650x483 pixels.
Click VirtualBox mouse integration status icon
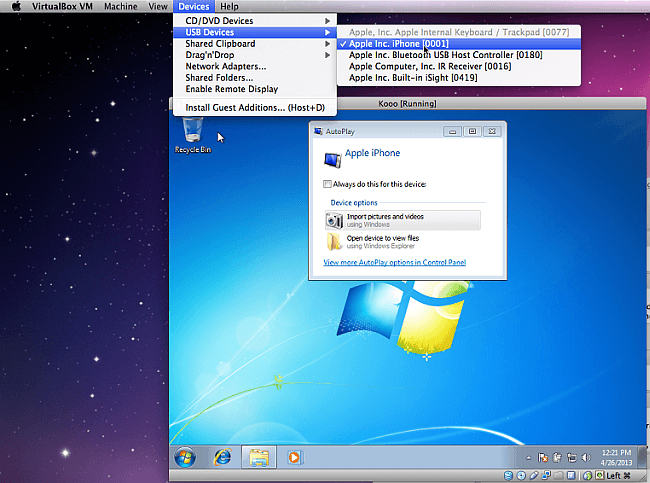587,476
